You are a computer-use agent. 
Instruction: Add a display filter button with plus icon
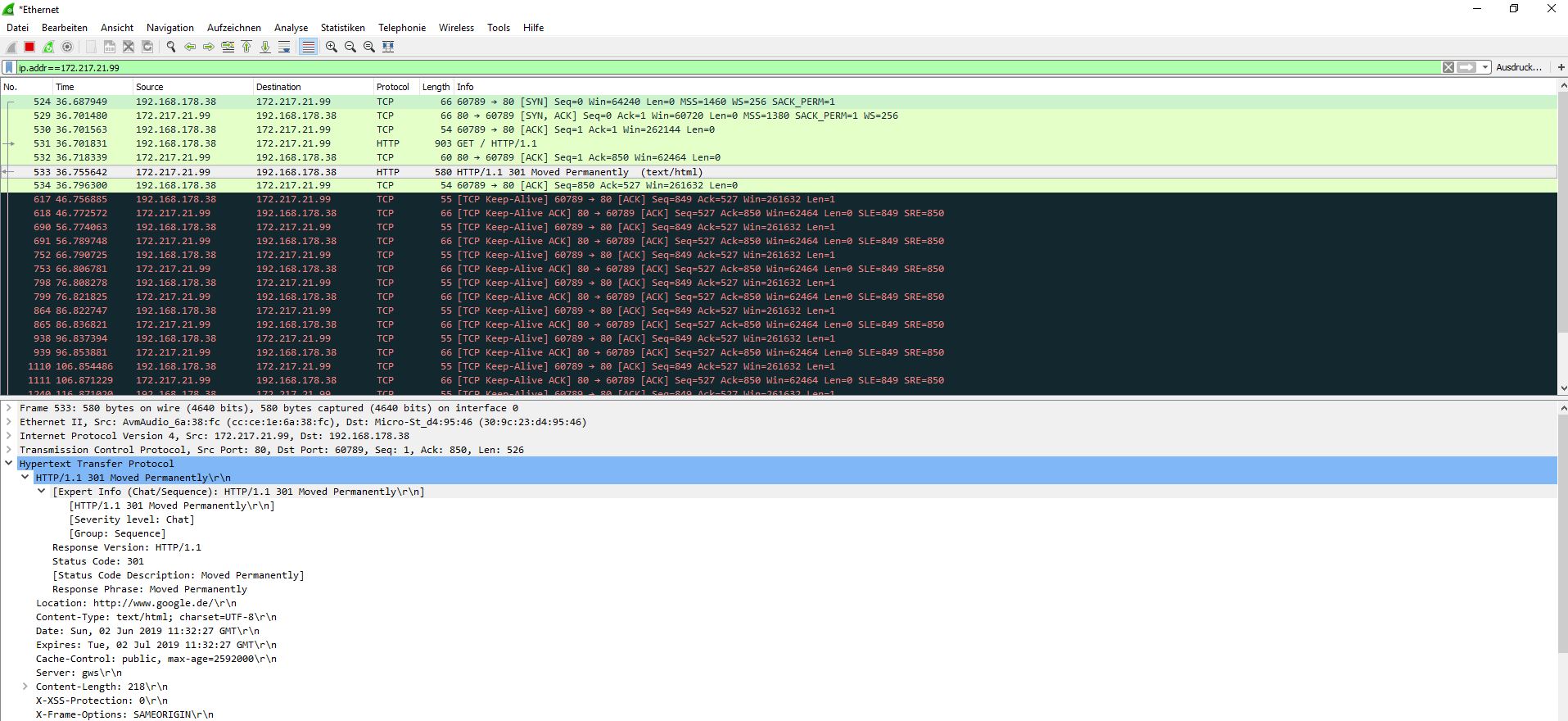[1561, 67]
